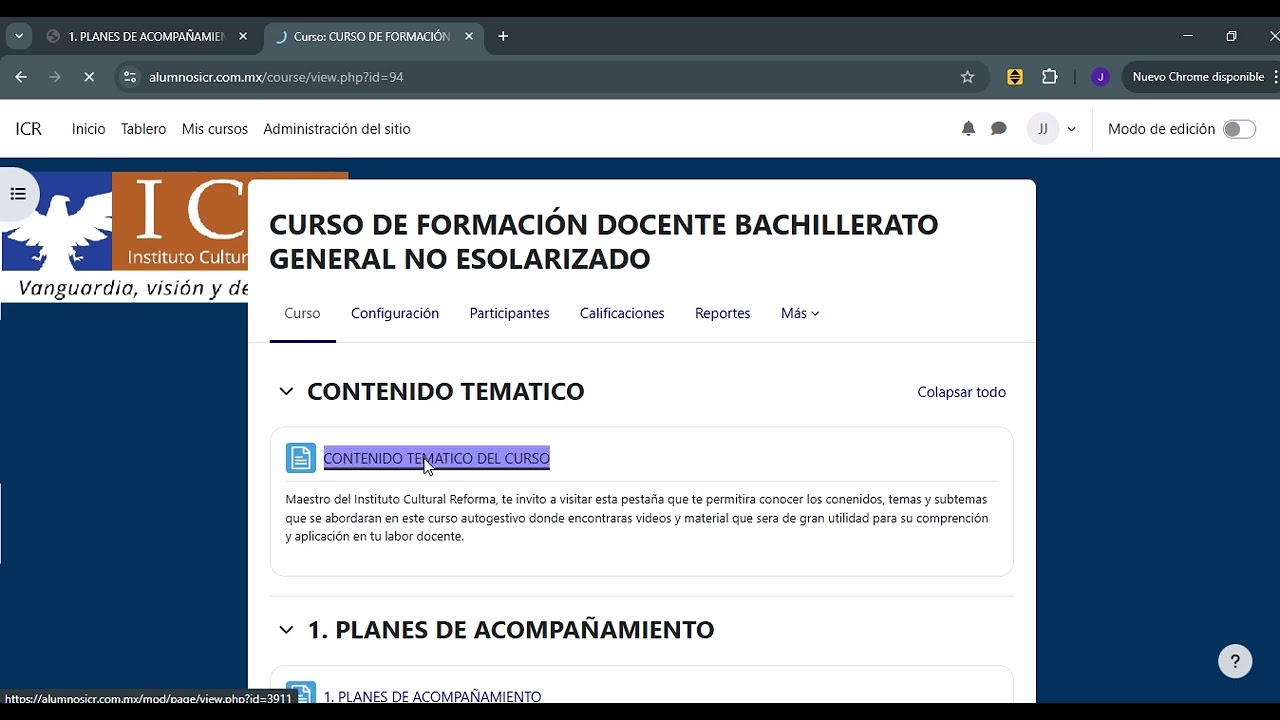
Task: Open the Chrome profile J avatar
Action: tap(1100, 77)
